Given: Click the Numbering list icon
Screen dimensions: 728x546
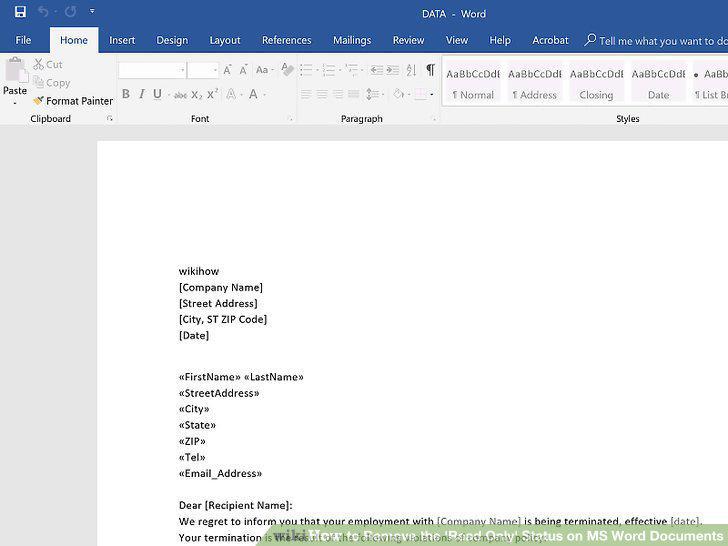Looking at the screenshot, I should (329, 70).
